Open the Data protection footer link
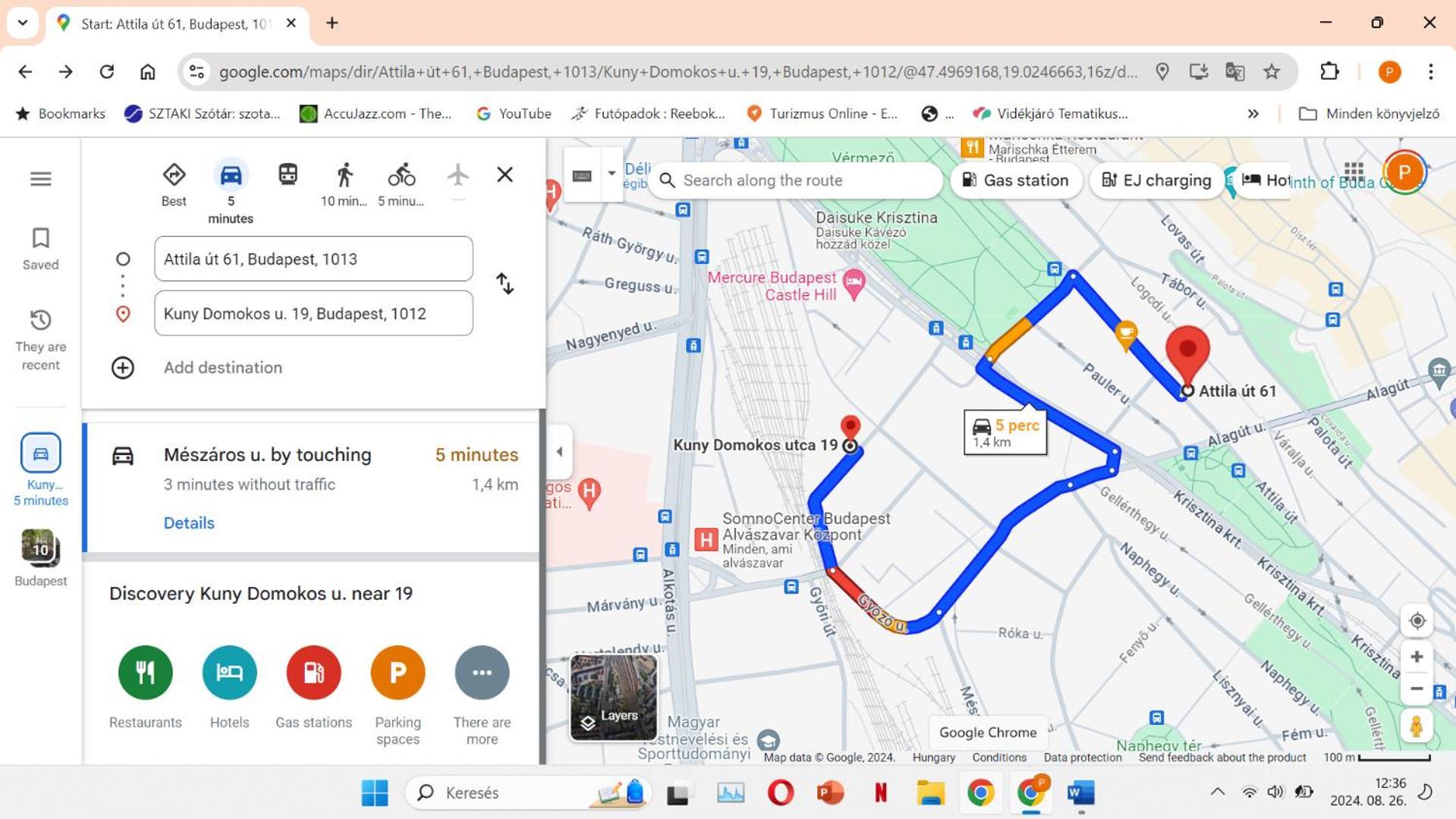The height and width of the screenshot is (819, 1456). (1083, 758)
